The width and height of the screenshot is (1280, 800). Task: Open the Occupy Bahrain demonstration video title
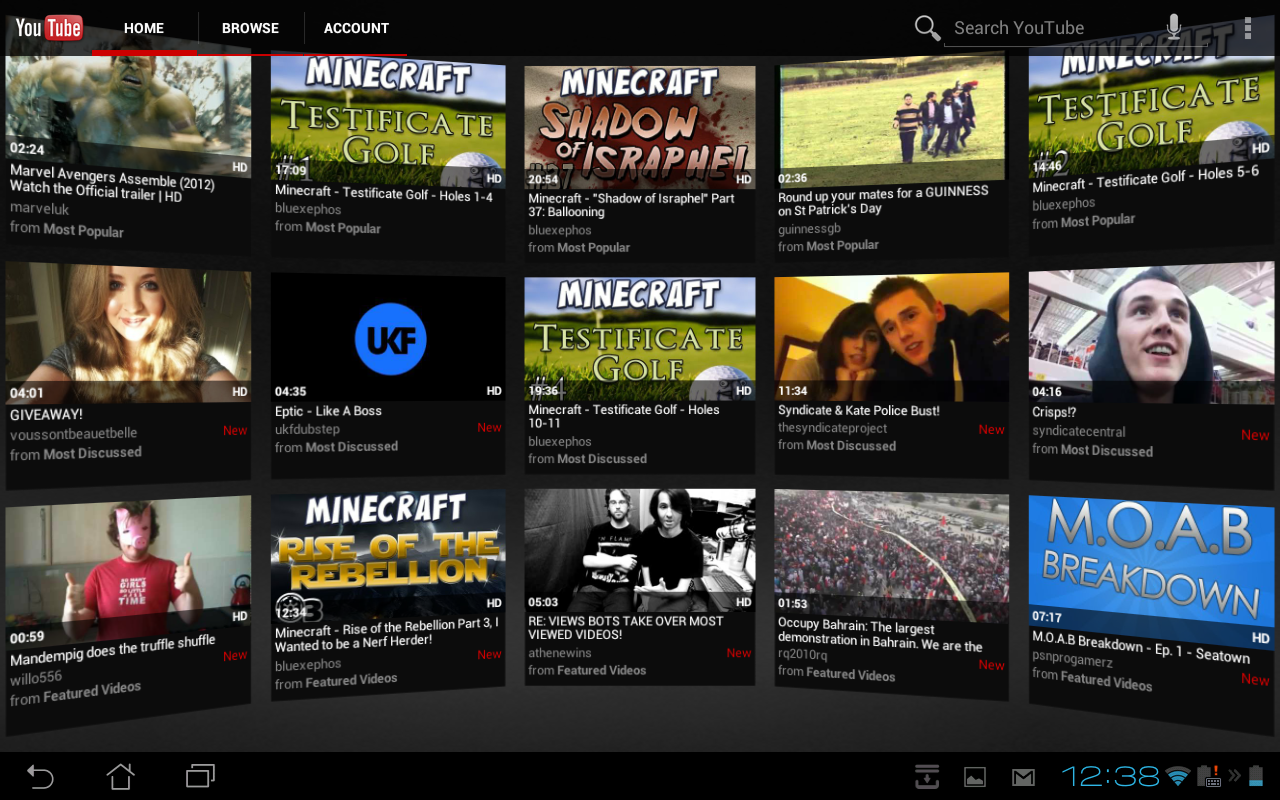[880, 637]
